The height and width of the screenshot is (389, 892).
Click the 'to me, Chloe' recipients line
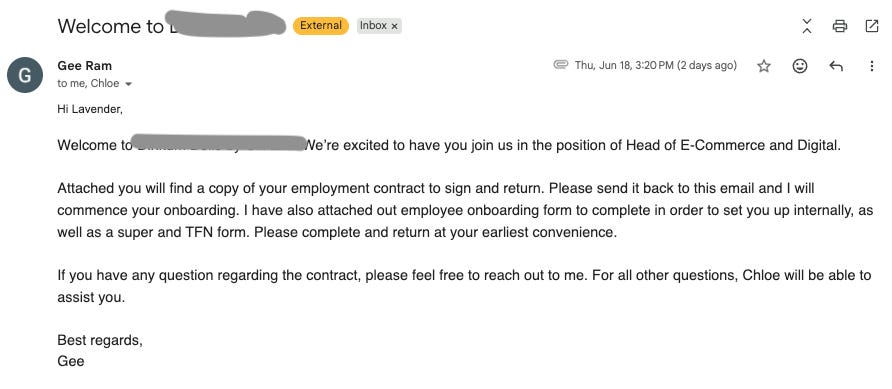pyautogui.click(x=88, y=84)
